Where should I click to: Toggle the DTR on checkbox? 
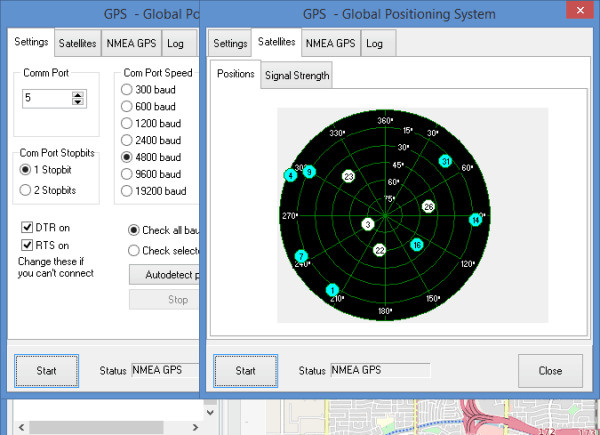pyautogui.click(x=28, y=227)
